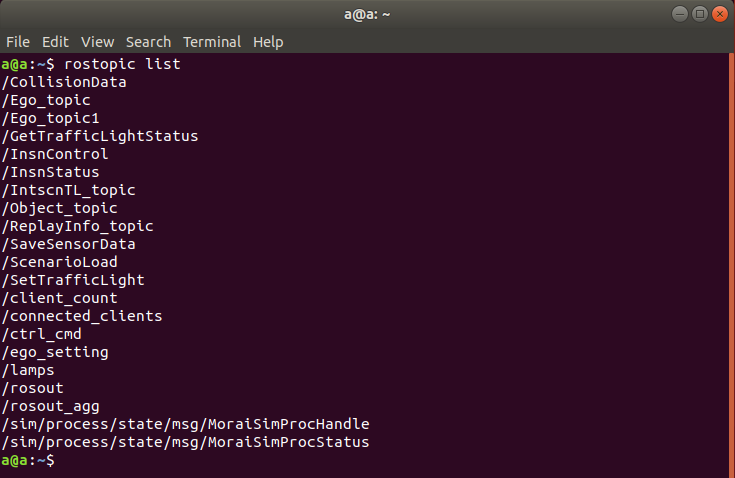This screenshot has height=478, width=735.
Task: Click the /IntscnTL_topic line
Action: (x=68, y=190)
